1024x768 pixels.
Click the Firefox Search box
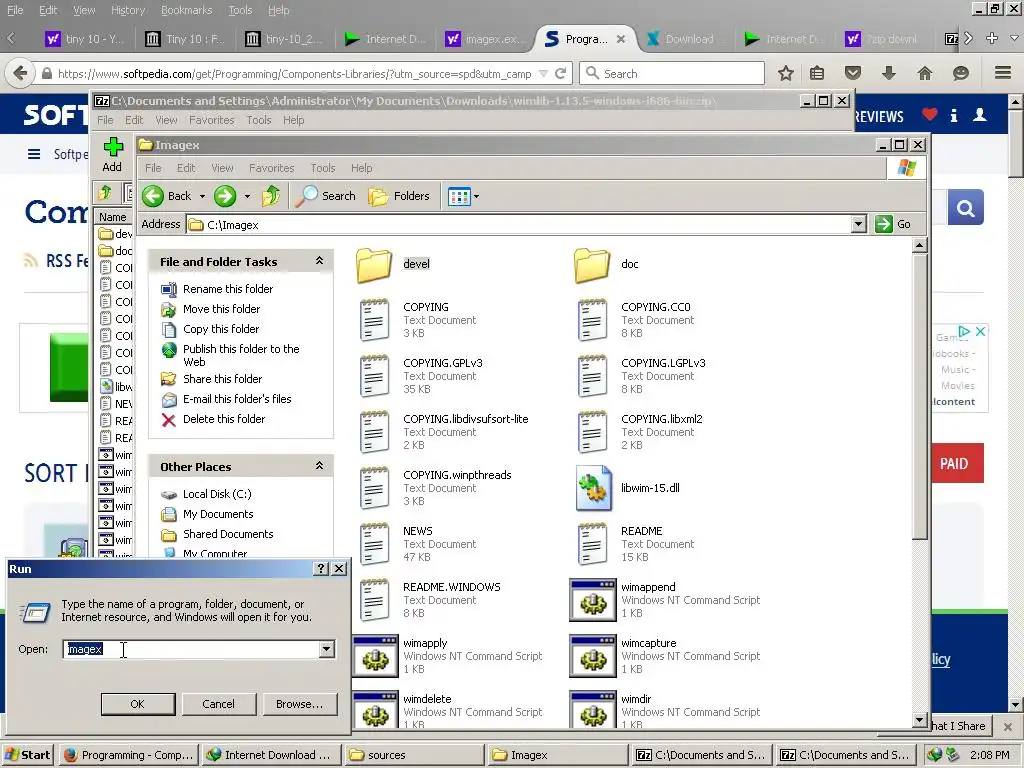(672, 73)
